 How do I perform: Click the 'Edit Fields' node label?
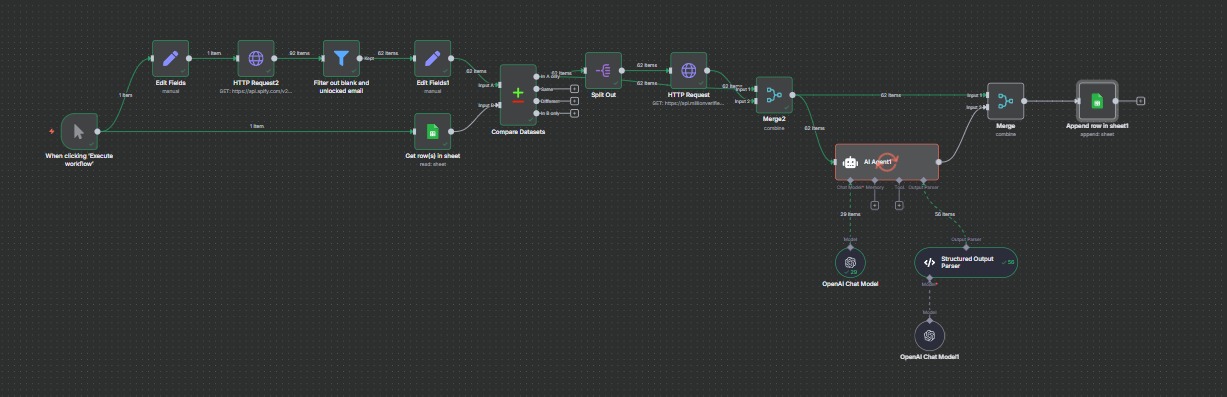click(170, 83)
